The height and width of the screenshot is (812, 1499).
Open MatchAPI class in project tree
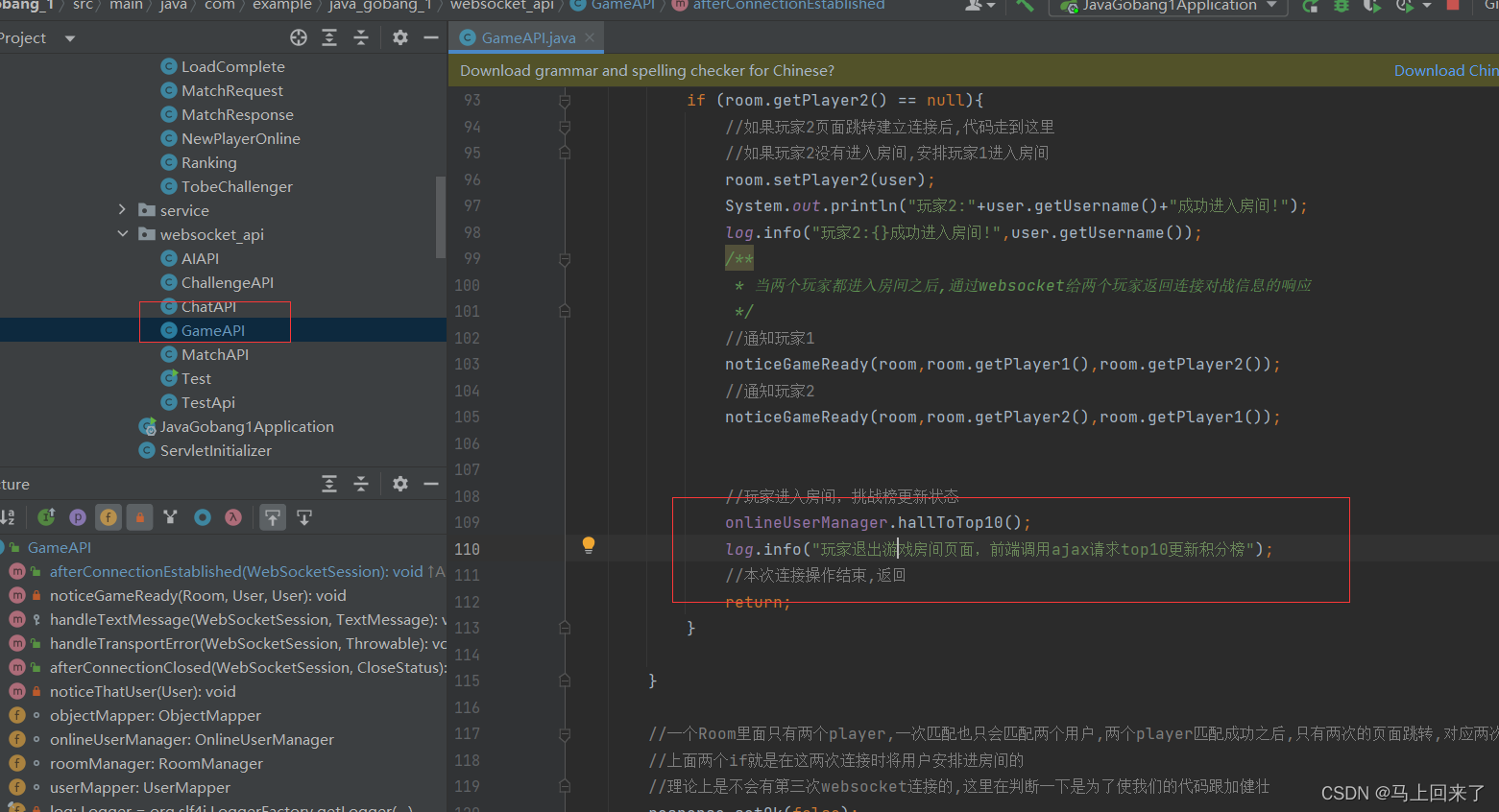pos(215,354)
